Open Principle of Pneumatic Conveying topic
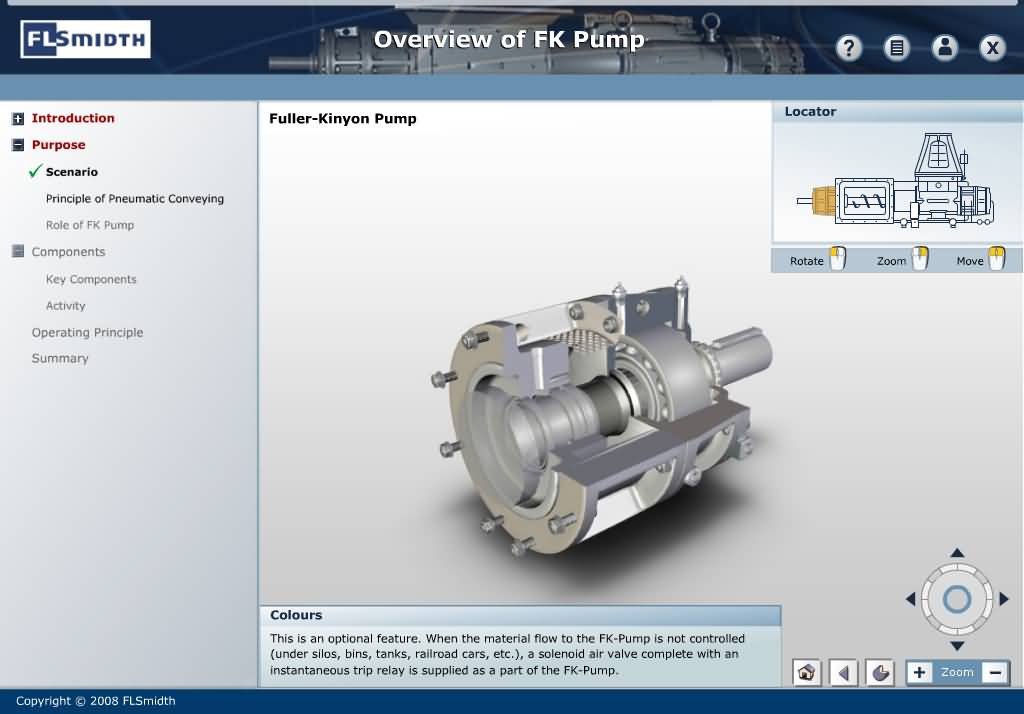This screenshot has height=714, width=1024. (135, 199)
